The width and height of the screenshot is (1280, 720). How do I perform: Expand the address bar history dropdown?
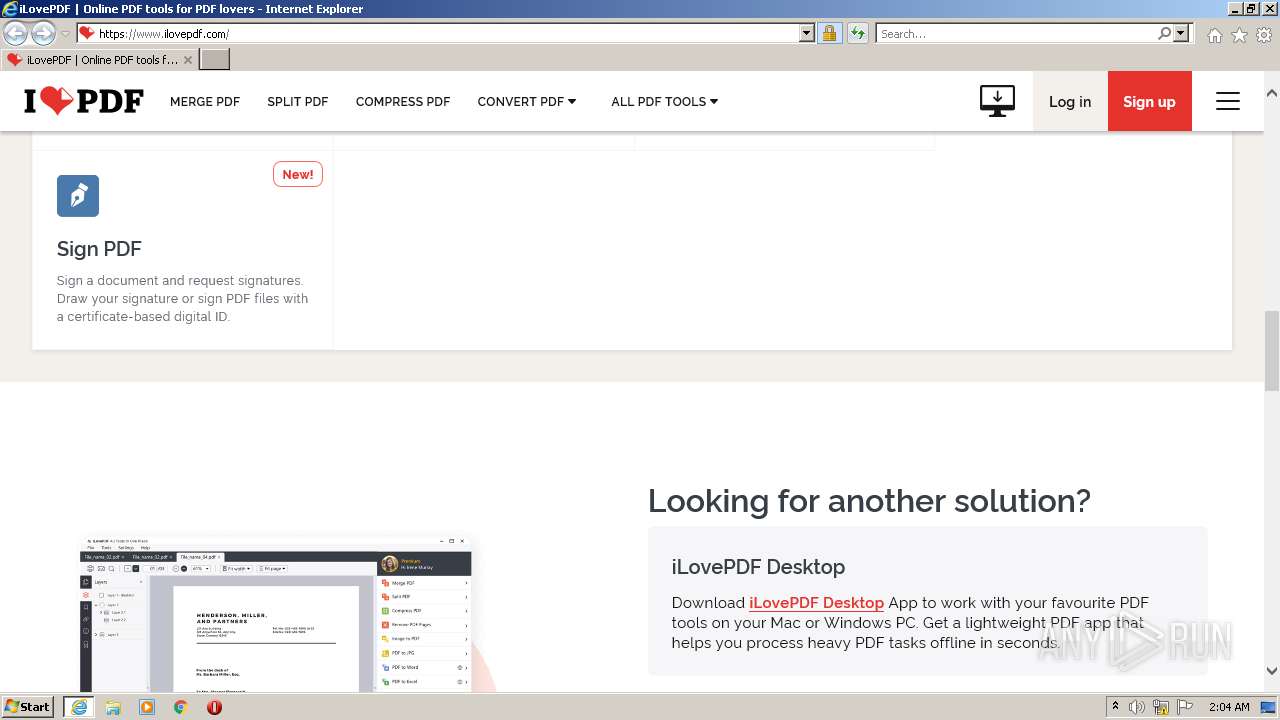tap(807, 33)
